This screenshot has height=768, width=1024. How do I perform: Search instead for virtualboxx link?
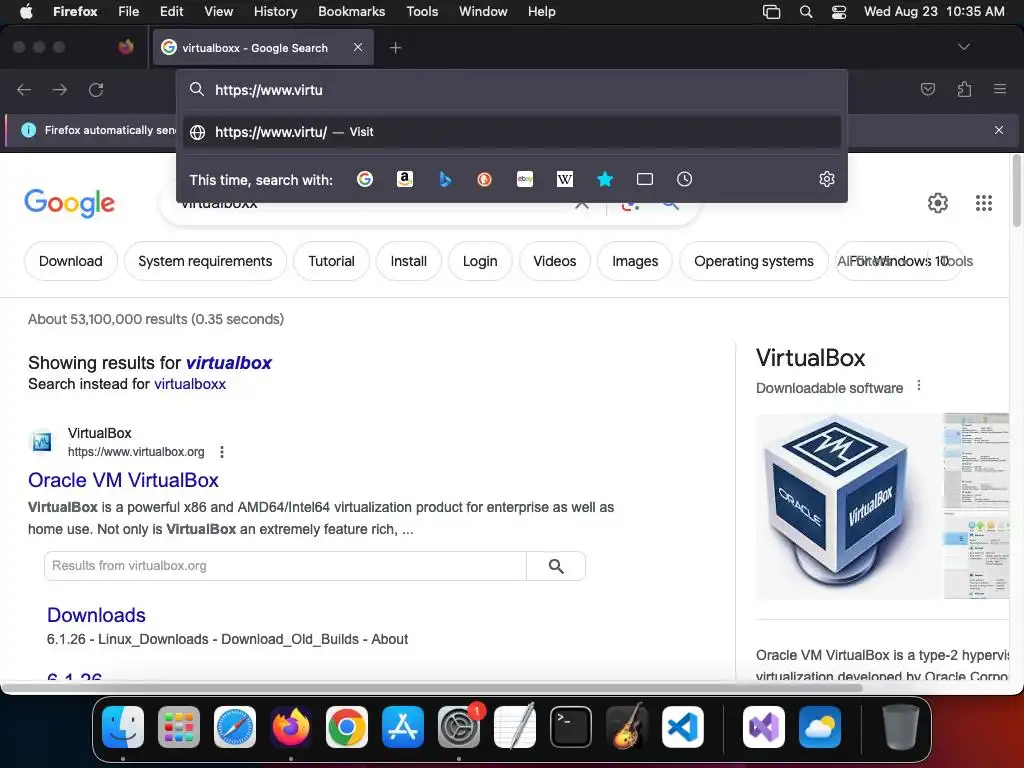pyautogui.click(x=190, y=384)
